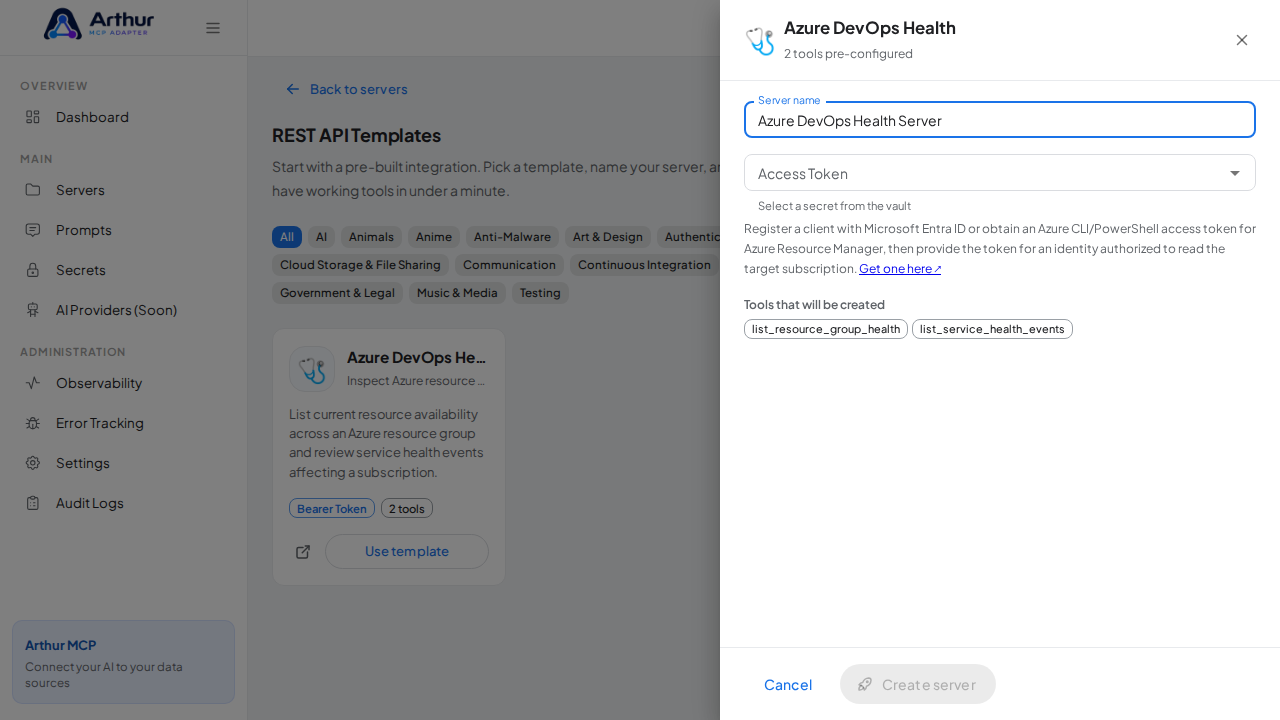Click Cancel in the panel footer

click(x=788, y=684)
